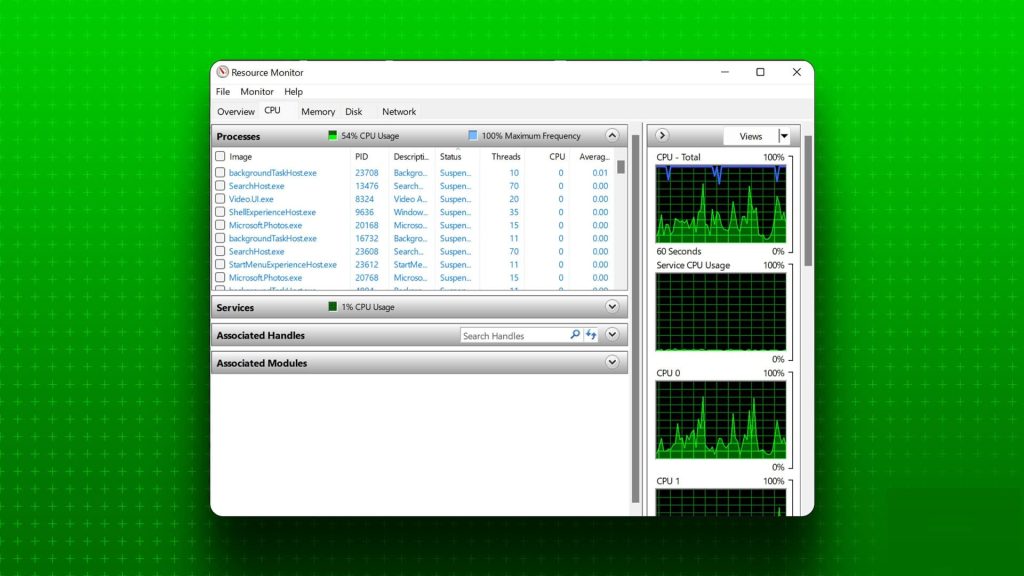Click the refresh handles icon beside the search box
Viewport: 1024px width, 576px height.
pos(591,334)
